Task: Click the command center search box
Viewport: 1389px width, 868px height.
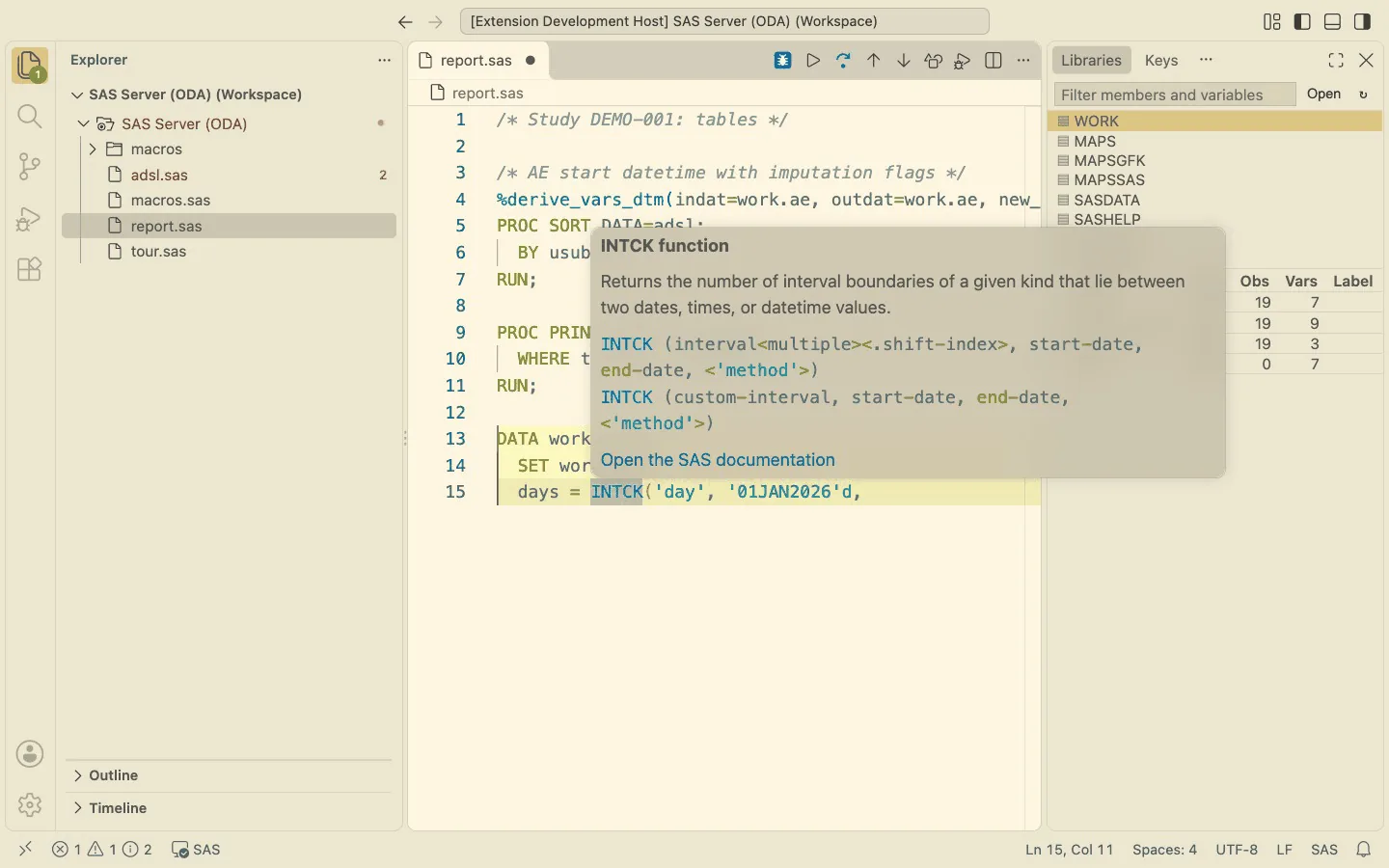Action: (724, 21)
